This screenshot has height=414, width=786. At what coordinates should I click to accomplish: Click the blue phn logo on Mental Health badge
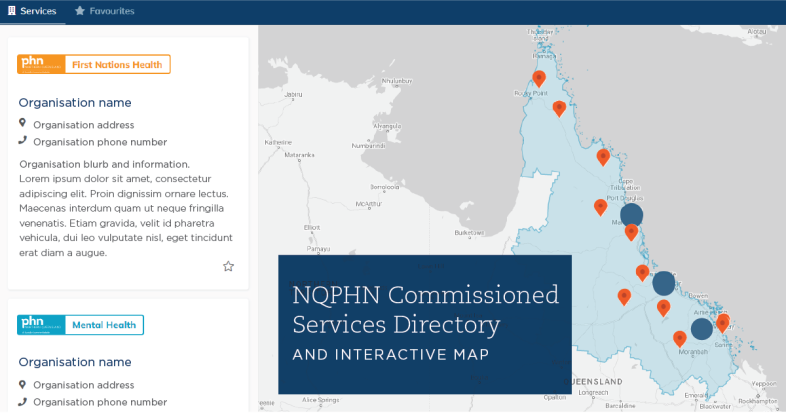point(41,325)
